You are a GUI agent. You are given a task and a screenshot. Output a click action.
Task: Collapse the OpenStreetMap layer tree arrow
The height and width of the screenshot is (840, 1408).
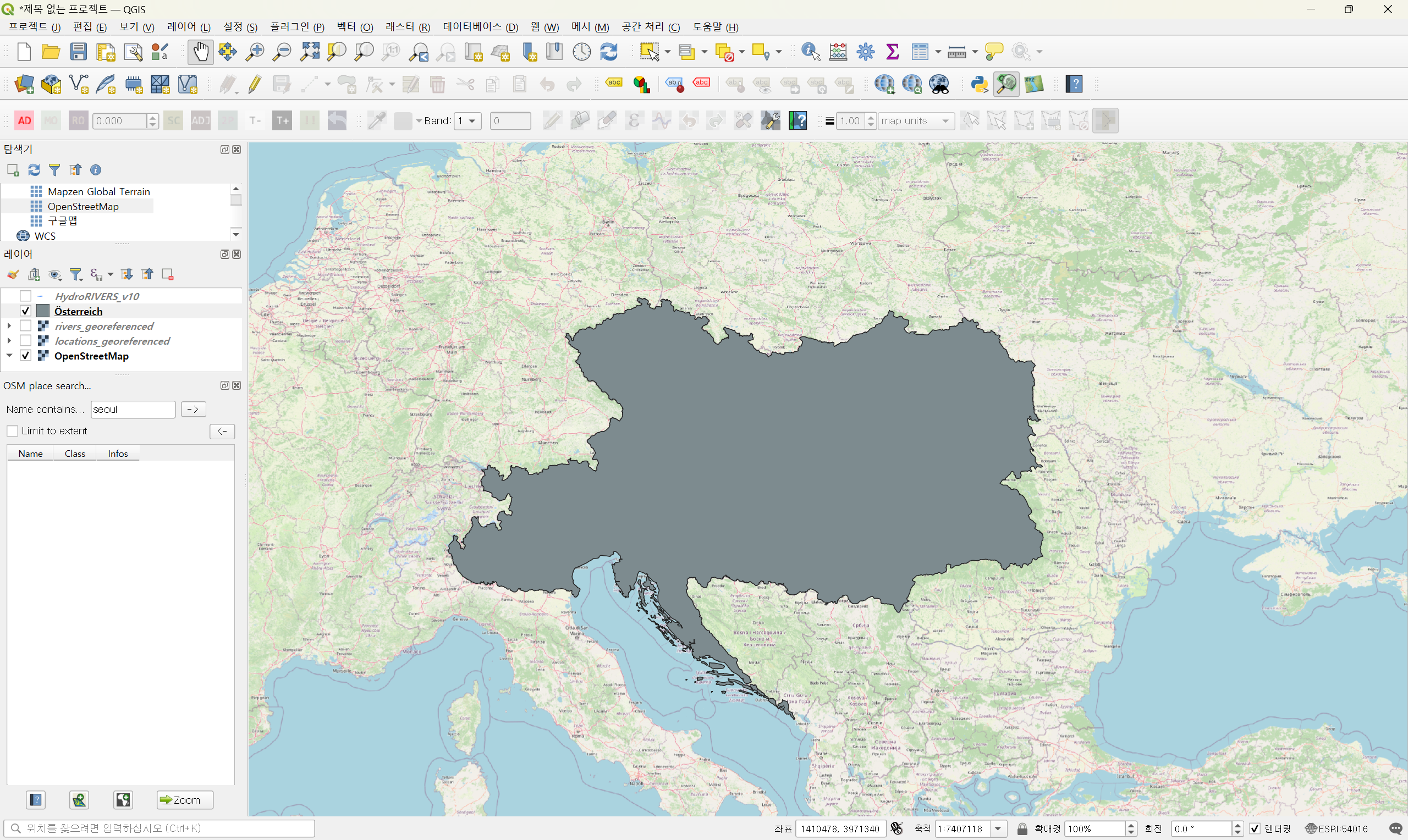click(9, 356)
